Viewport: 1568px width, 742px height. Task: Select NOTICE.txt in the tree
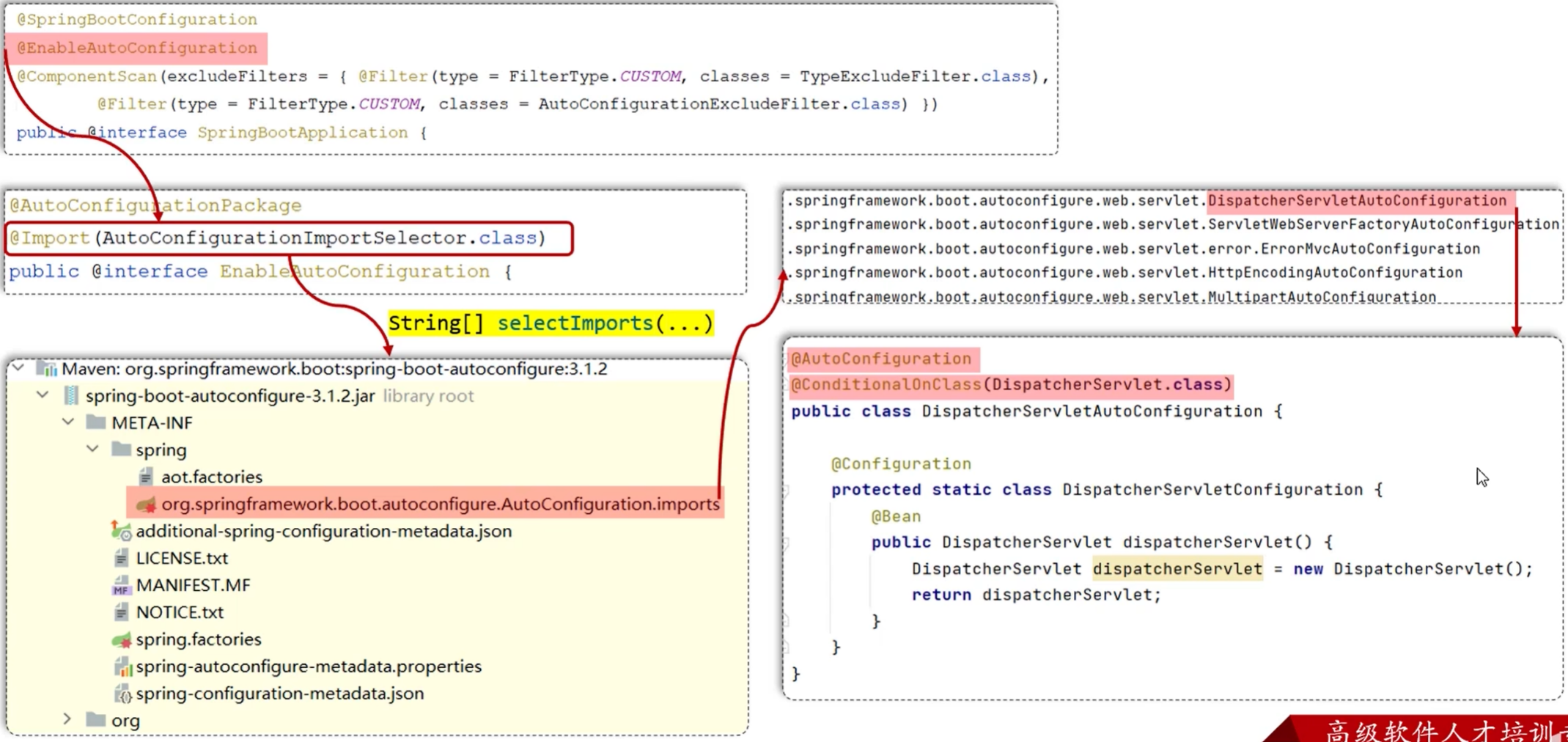[x=180, y=612]
